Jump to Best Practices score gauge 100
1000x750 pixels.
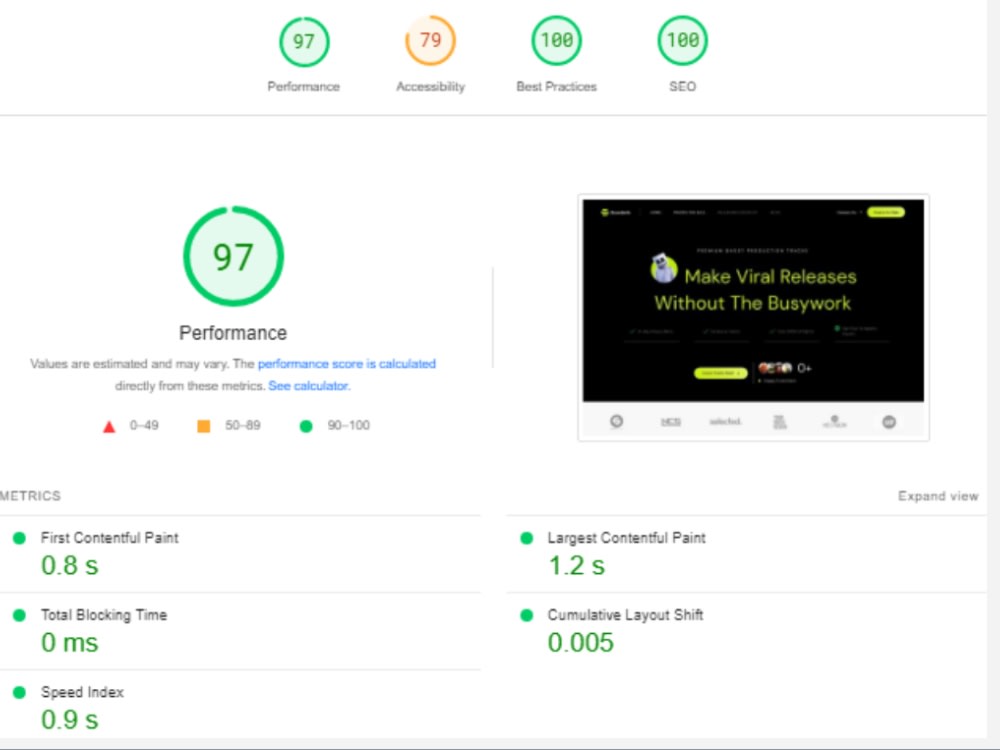[557, 41]
